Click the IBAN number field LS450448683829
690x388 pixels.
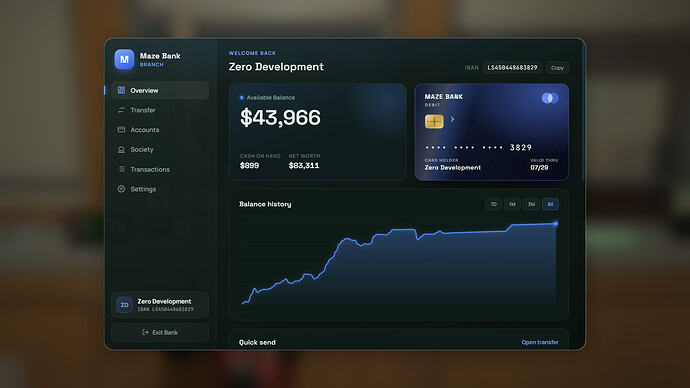pos(512,68)
